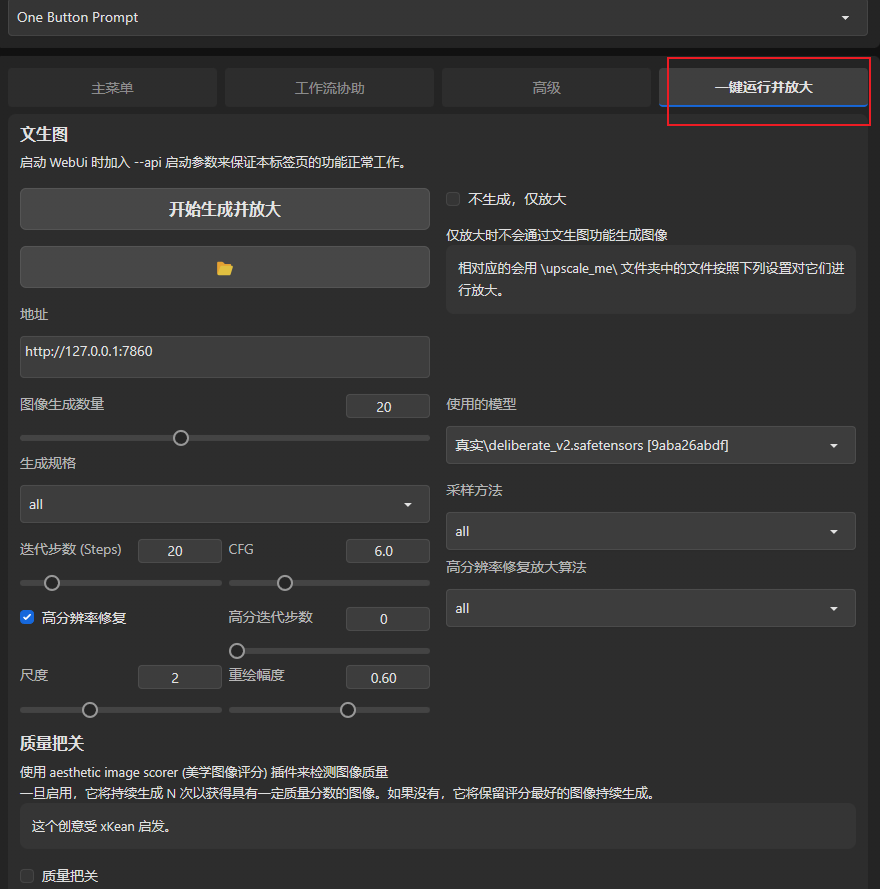Click the 迭代步数 Steps value box
The height and width of the screenshot is (889, 880).
(x=180, y=551)
